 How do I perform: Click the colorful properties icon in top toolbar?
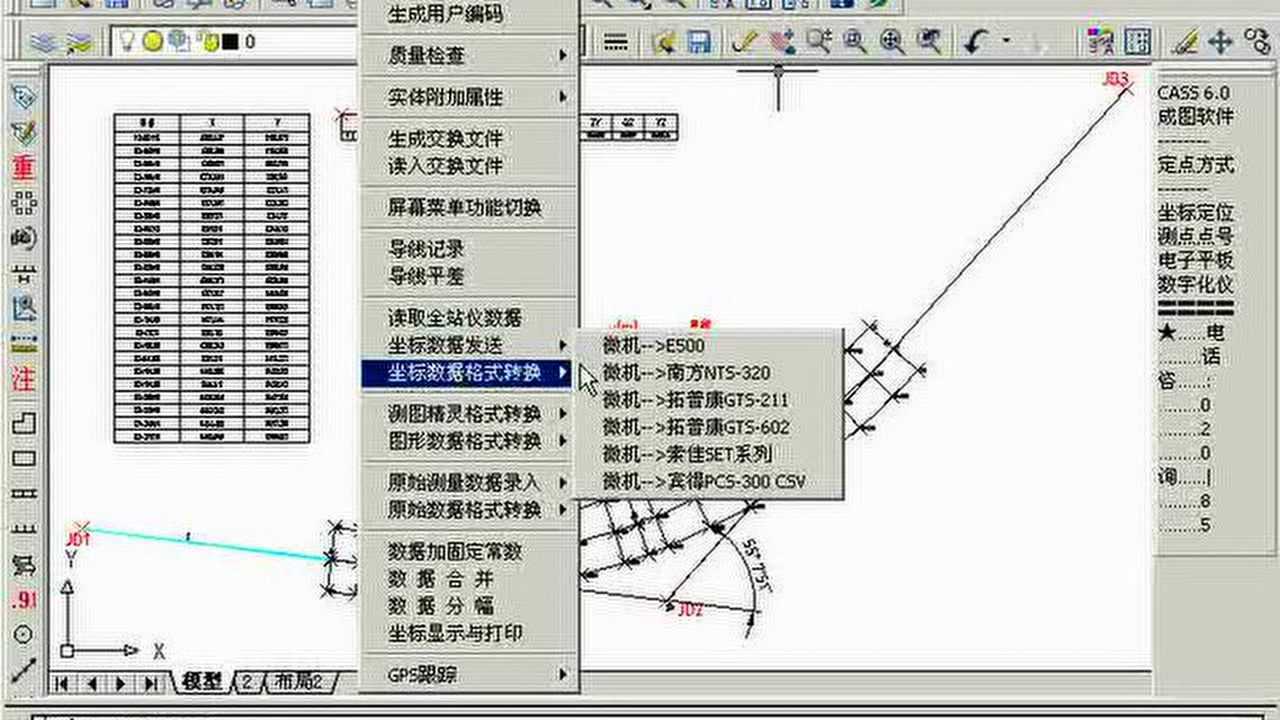(1100, 41)
